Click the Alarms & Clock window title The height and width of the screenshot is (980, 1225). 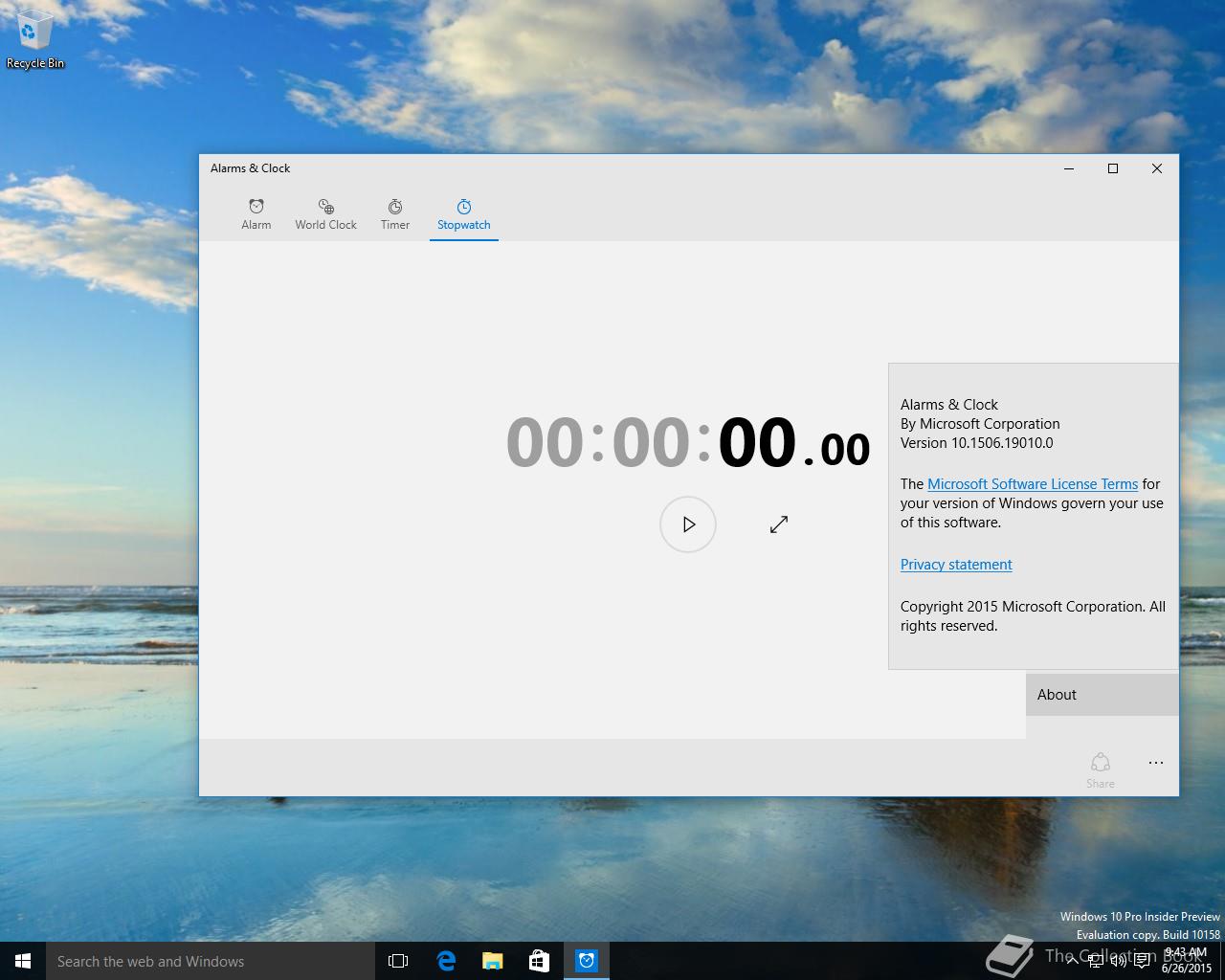pyautogui.click(x=250, y=168)
